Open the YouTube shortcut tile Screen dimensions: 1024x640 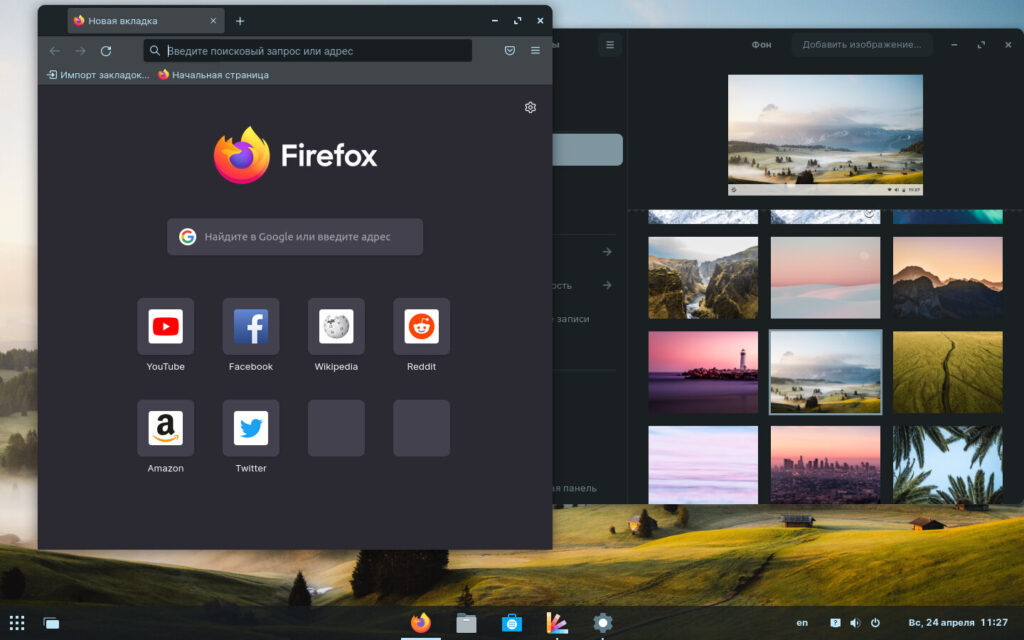click(x=165, y=327)
